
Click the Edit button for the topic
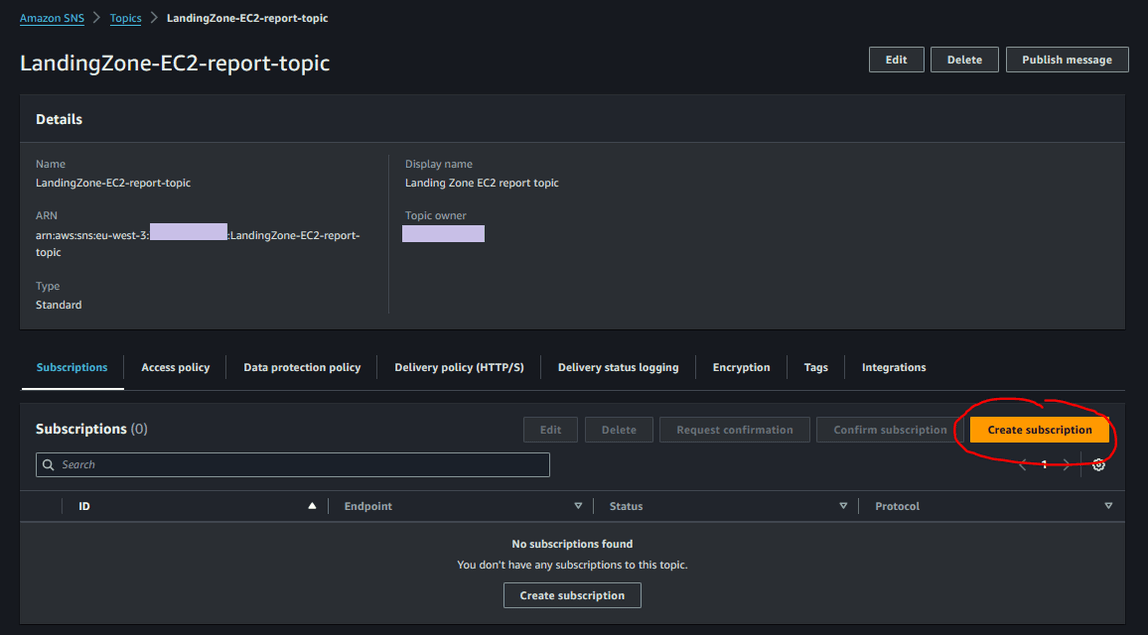pyautogui.click(x=896, y=59)
